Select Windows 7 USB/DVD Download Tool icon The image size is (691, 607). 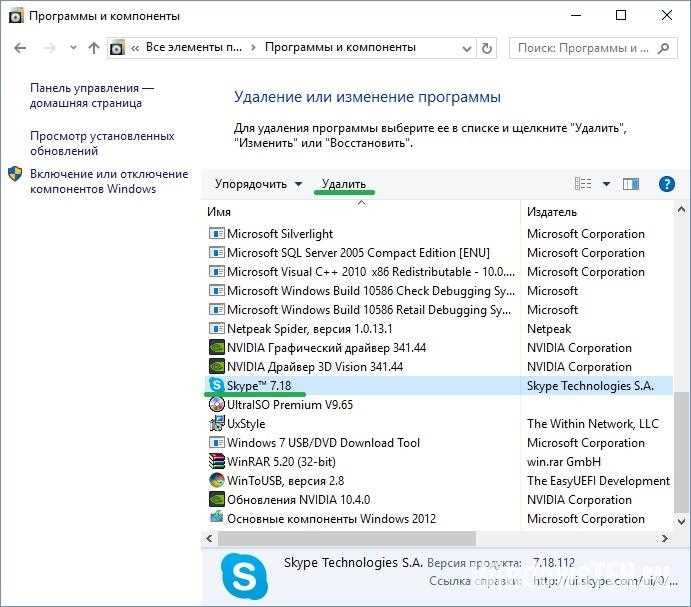coord(216,442)
